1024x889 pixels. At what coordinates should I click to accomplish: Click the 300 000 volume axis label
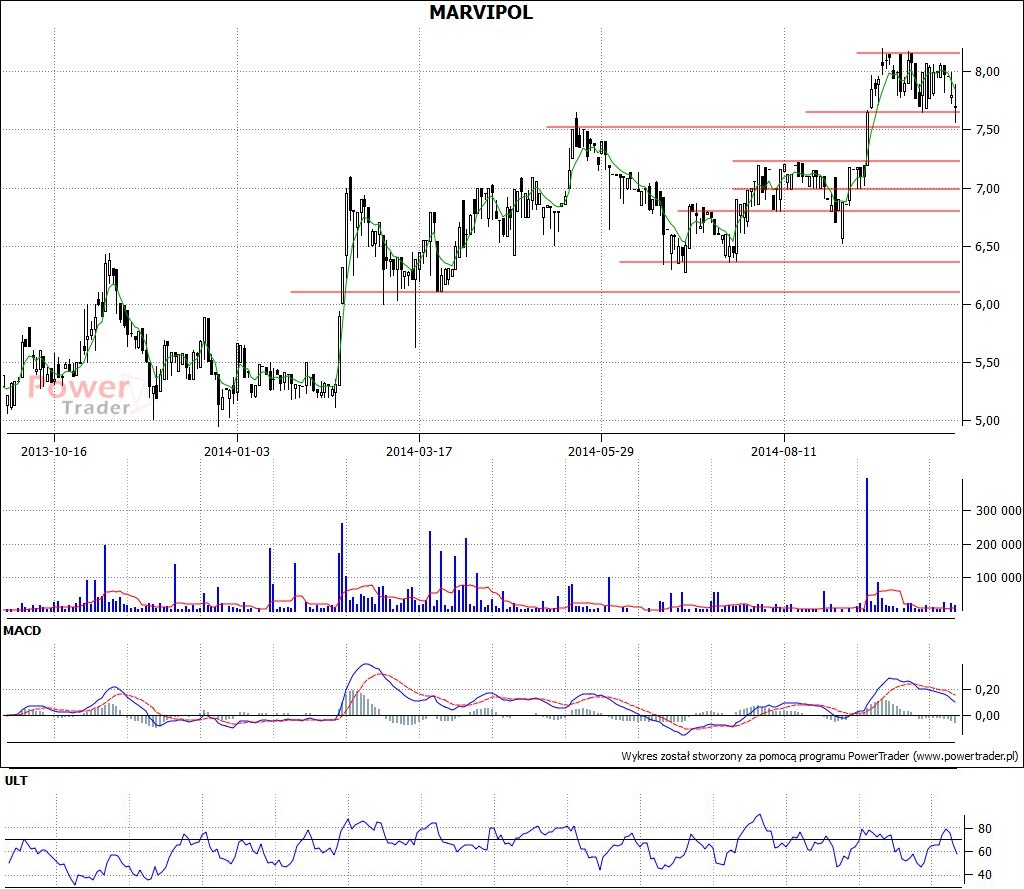pyautogui.click(x=999, y=511)
